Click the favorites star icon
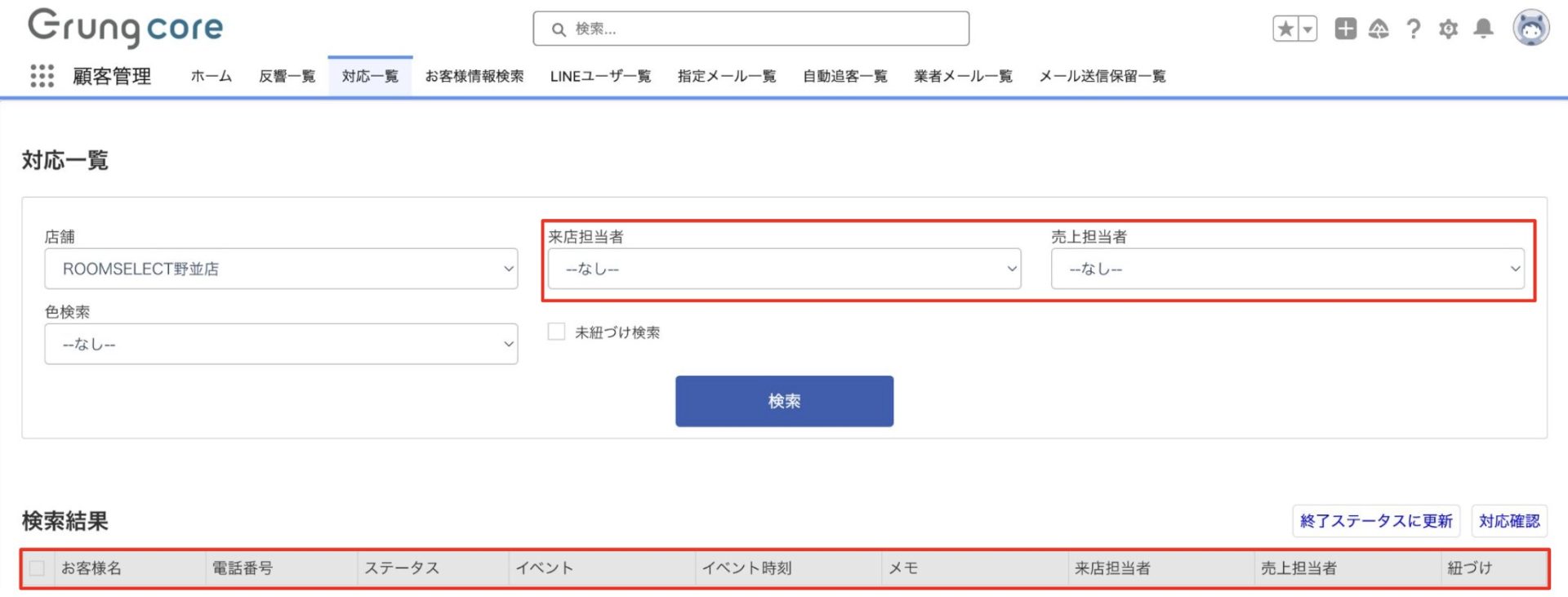1568x597 pixels. point(1285,29)
